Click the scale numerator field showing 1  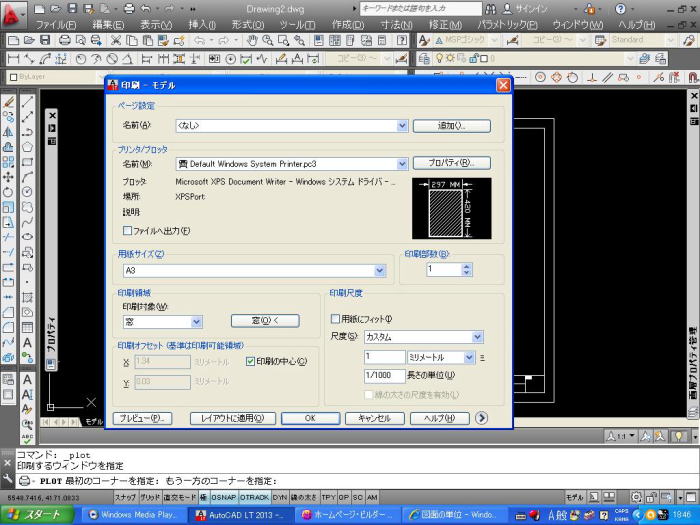point(384,357)
